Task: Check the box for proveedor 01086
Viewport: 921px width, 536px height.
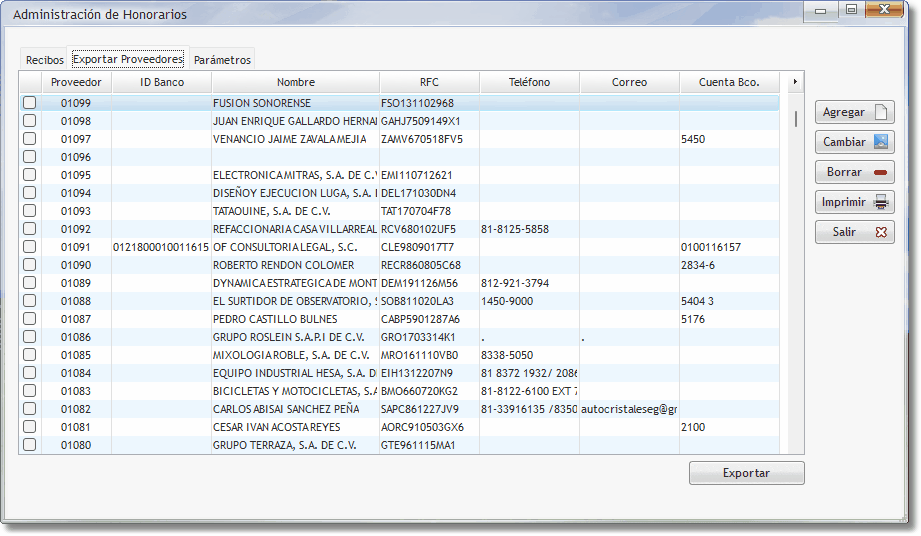Action: click(x=29, y=337)
